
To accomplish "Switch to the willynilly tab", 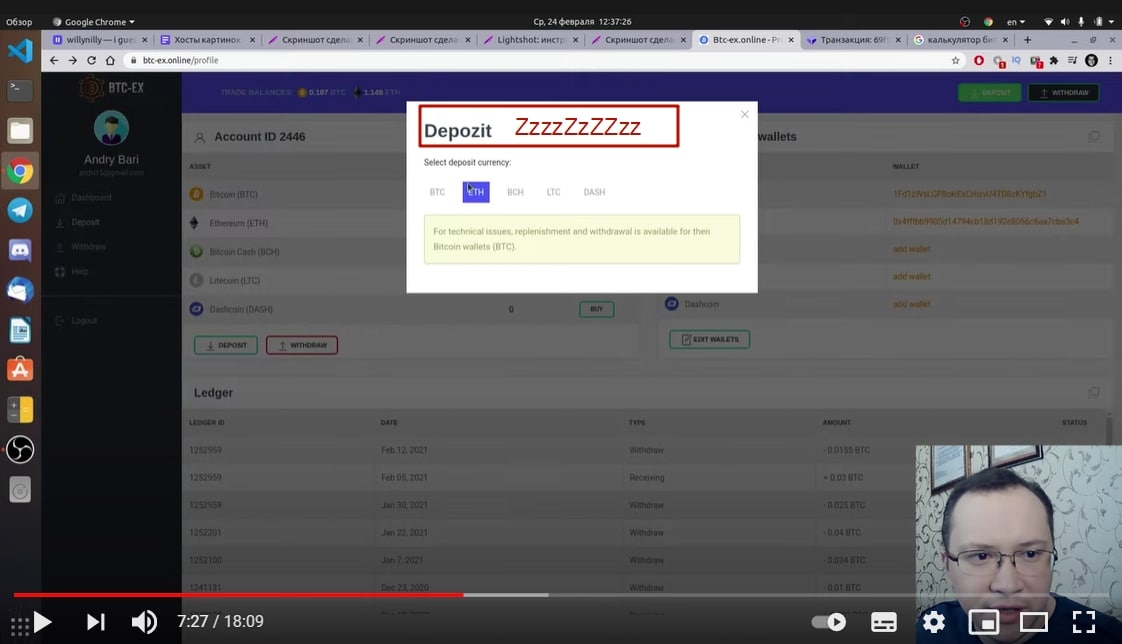I will pyautogui.click(x=100, y=40).
